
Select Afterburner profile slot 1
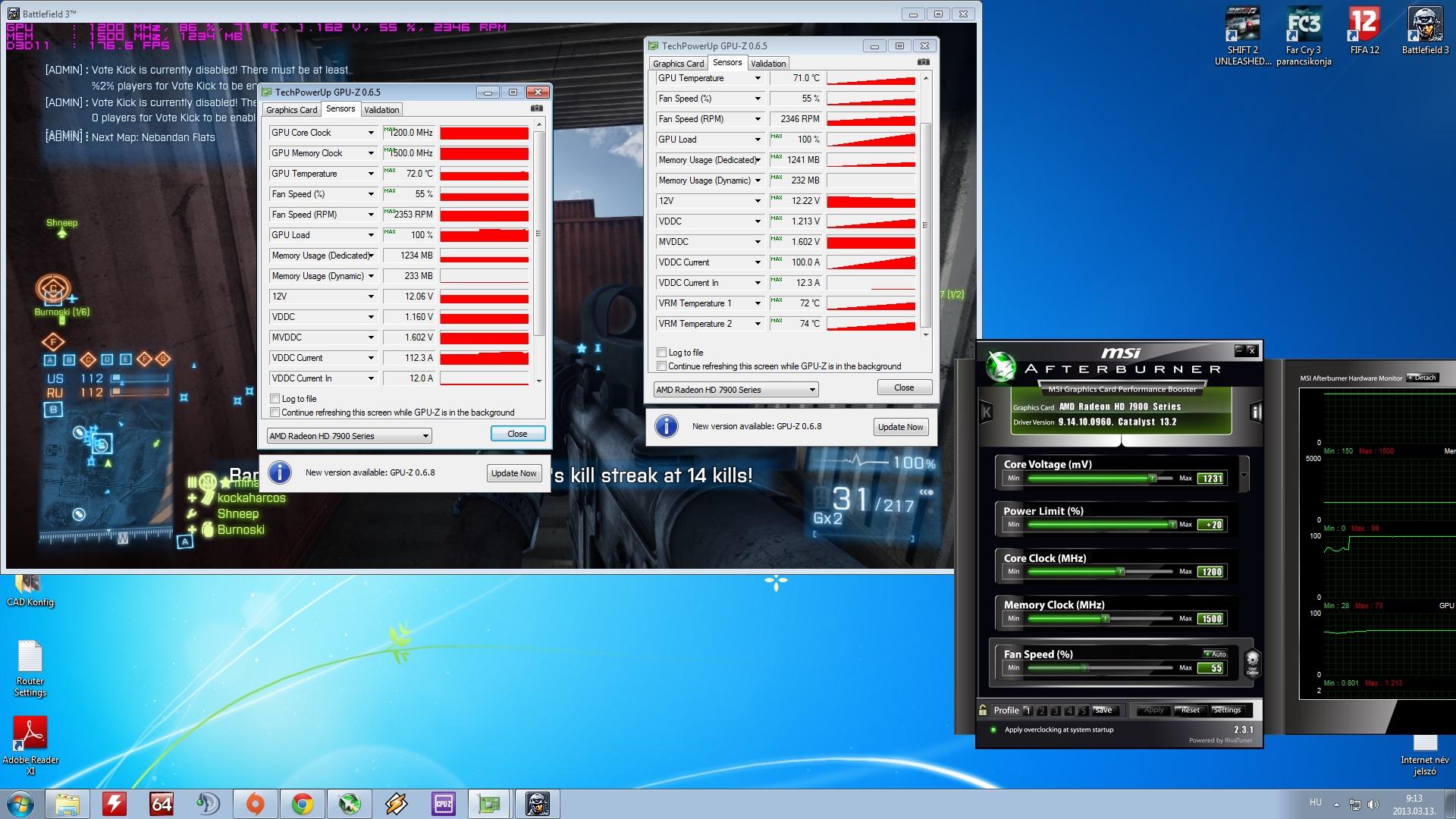(1028, 711)
